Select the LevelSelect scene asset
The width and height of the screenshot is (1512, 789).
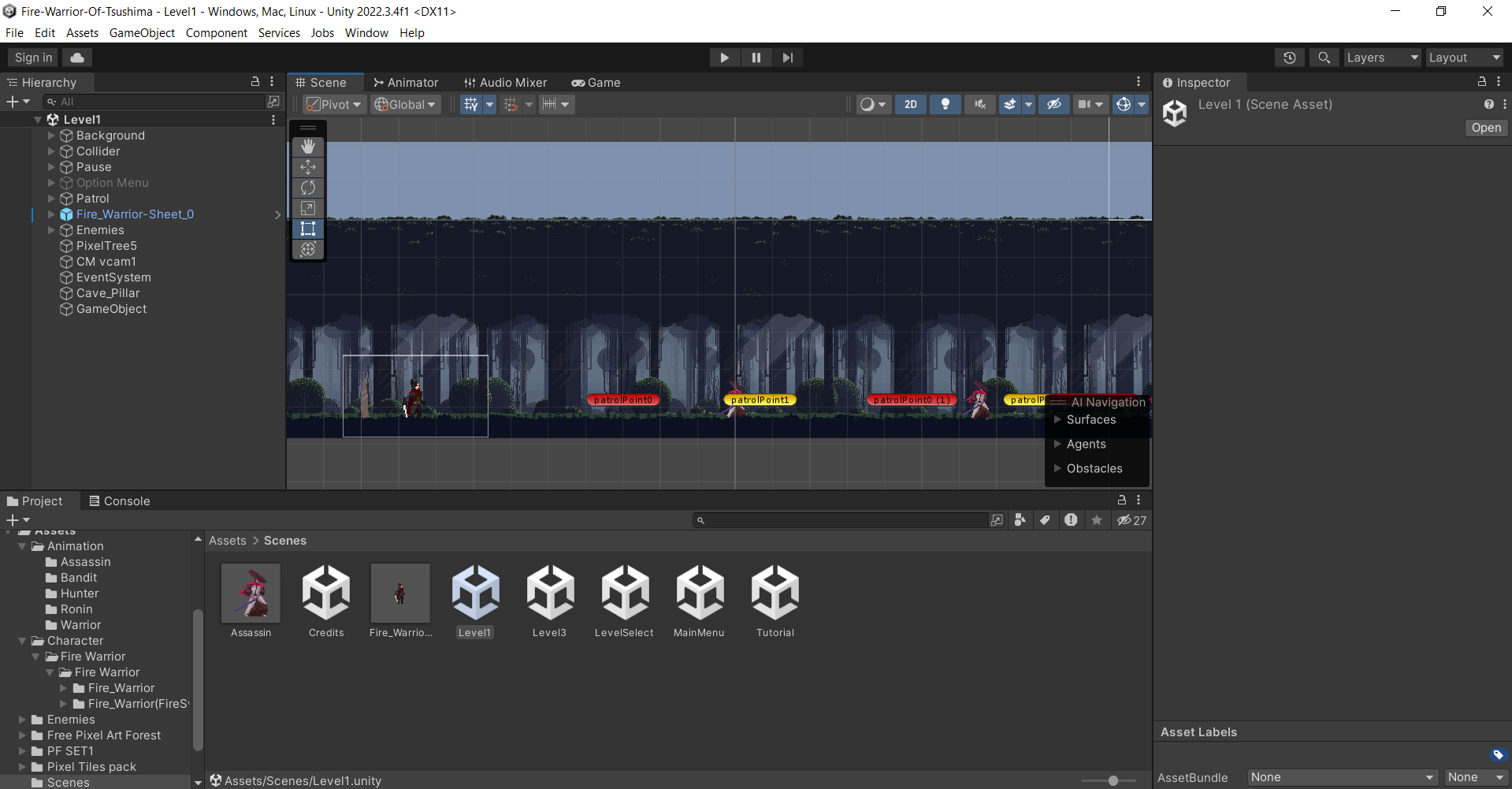[x=625, y=601]
